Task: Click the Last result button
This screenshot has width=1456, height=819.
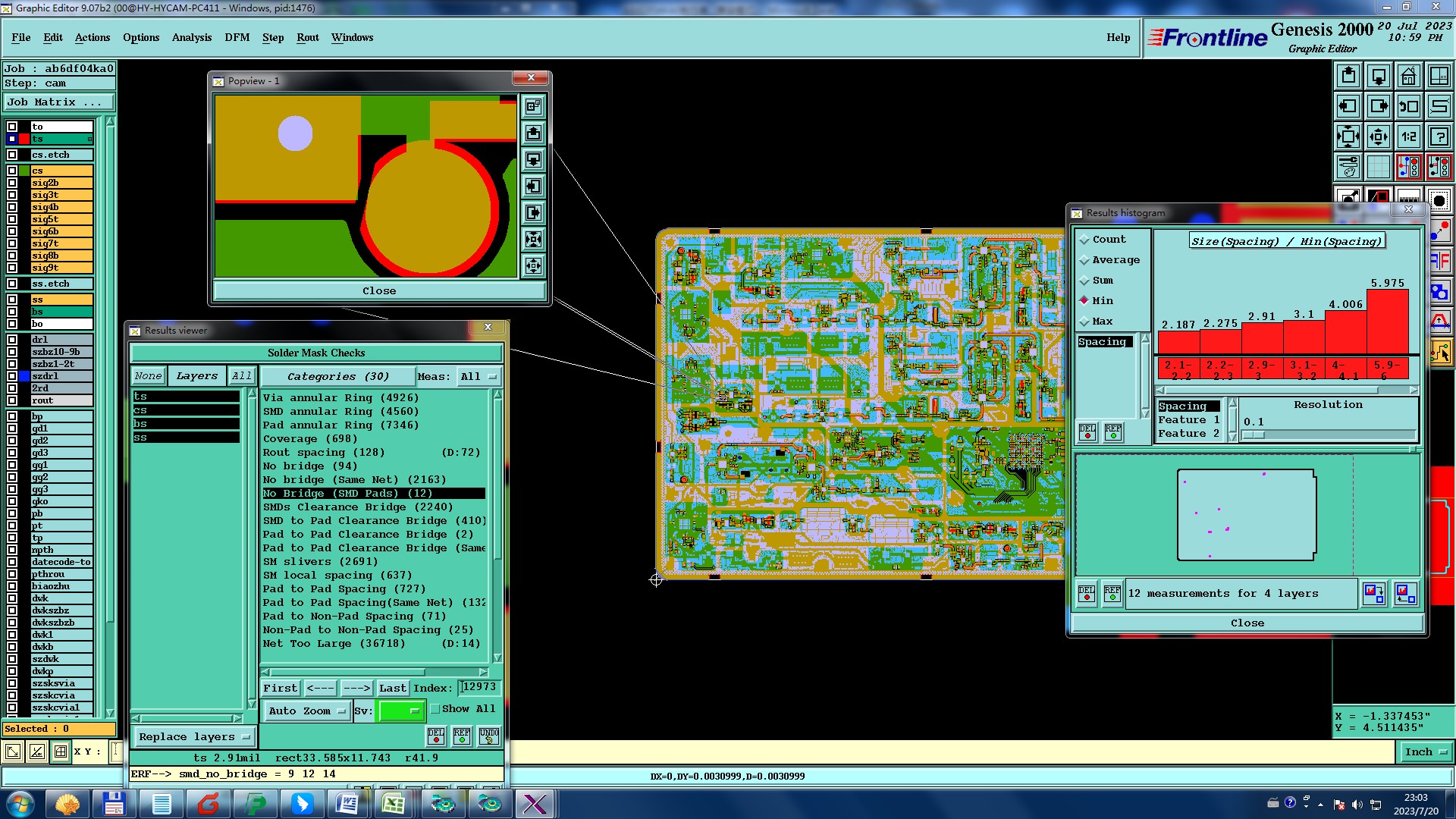Action: point(393,689)
